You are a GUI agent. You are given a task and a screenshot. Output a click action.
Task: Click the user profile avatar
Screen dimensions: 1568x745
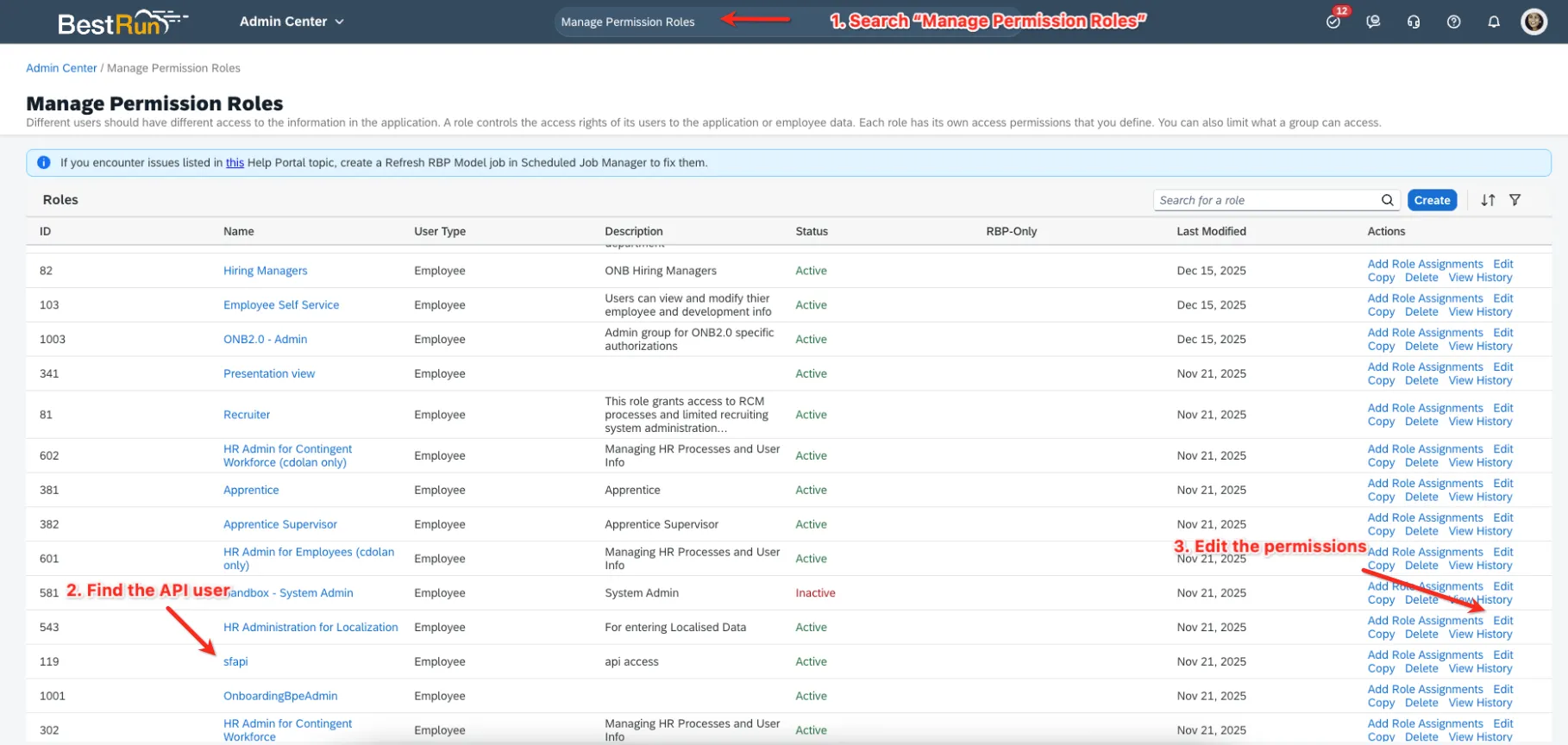[x=1534, y=22]
